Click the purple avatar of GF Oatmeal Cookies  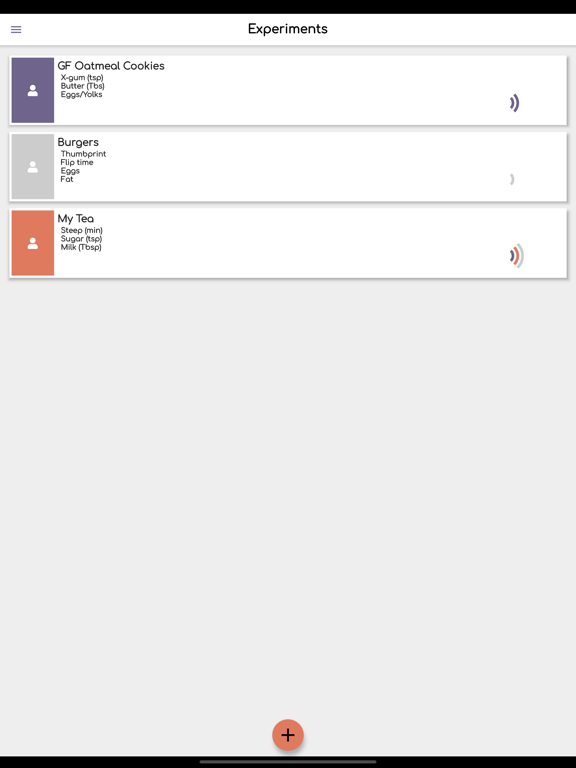pos(33,90)
